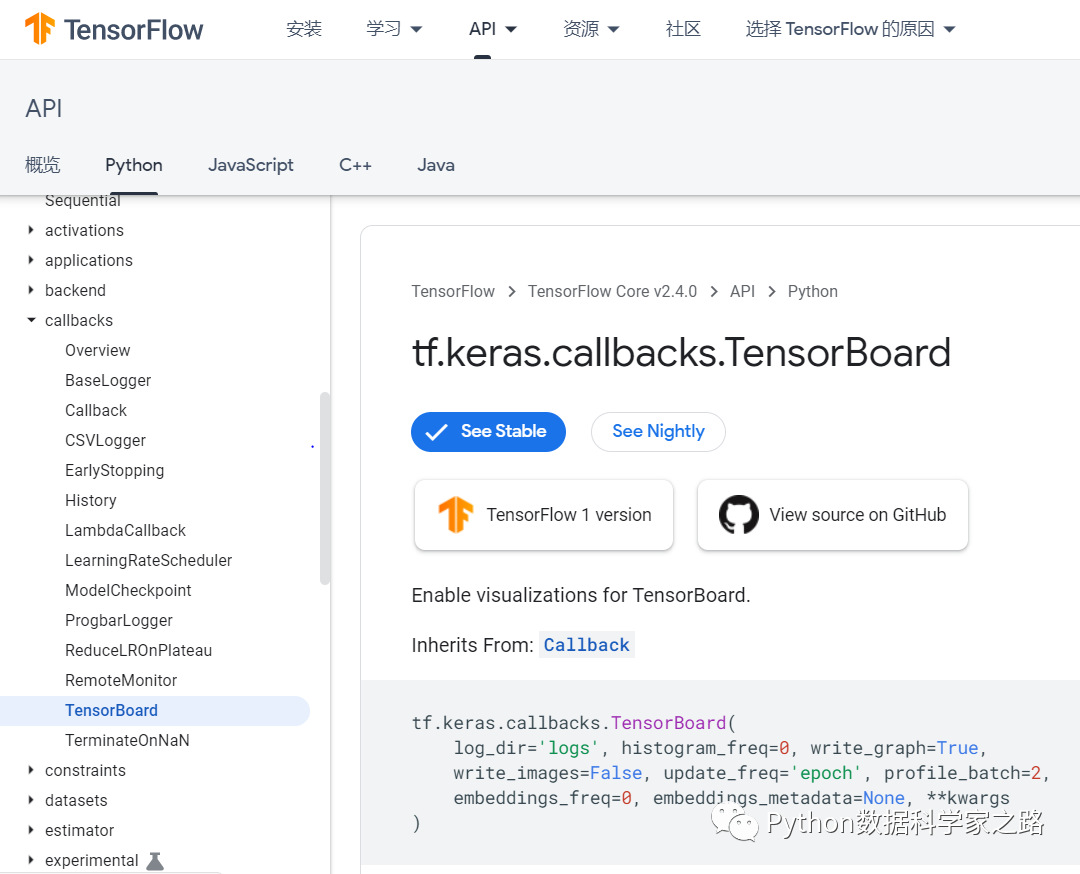The height and width of the screenshot is (874, 1080).
Task: Open the API dropdown in top navigation
Action: pyautogui.click(x=492, y=29)
